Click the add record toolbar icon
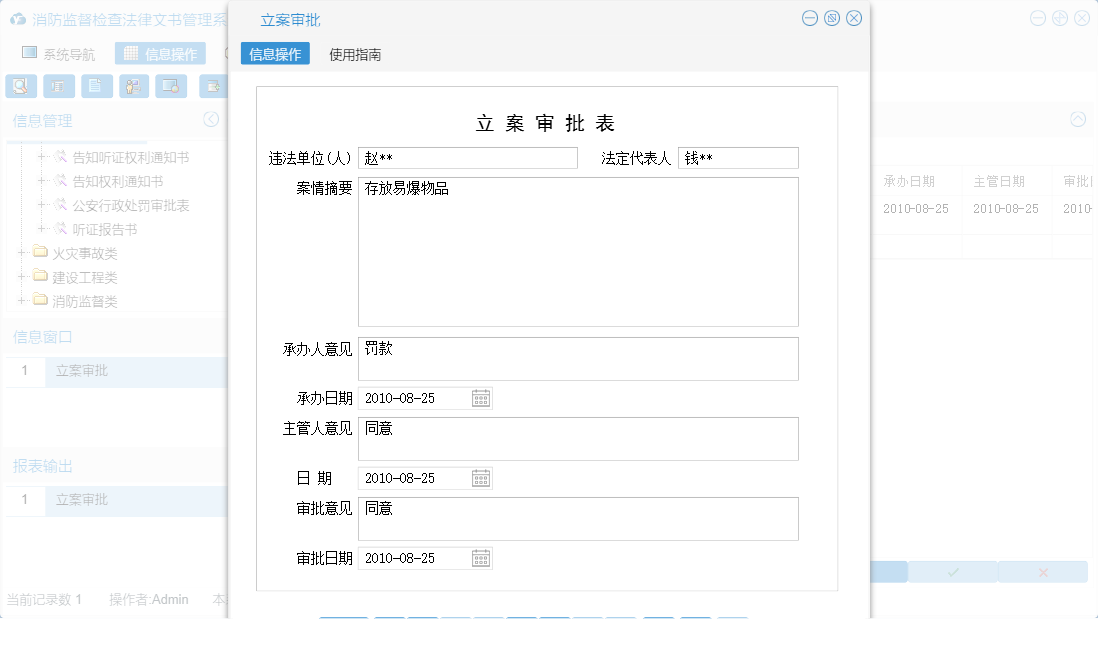 [212, 86]
